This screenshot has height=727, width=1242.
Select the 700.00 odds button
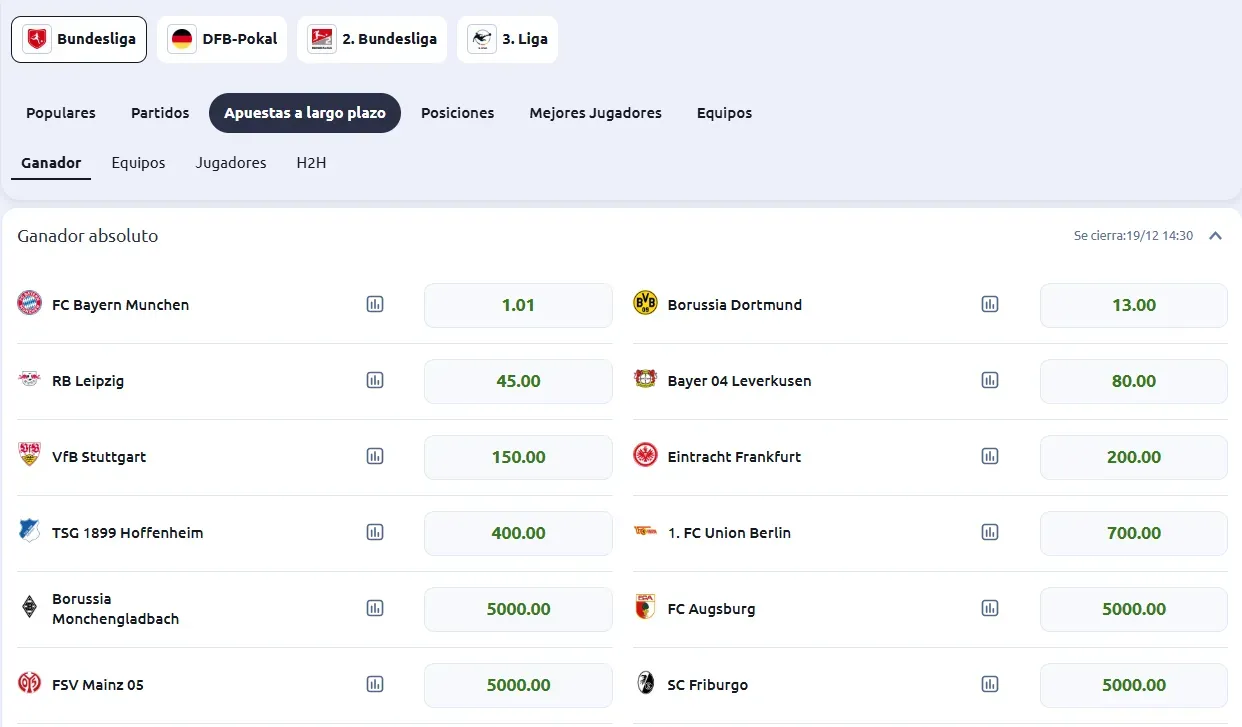[x=1133, y=533]
